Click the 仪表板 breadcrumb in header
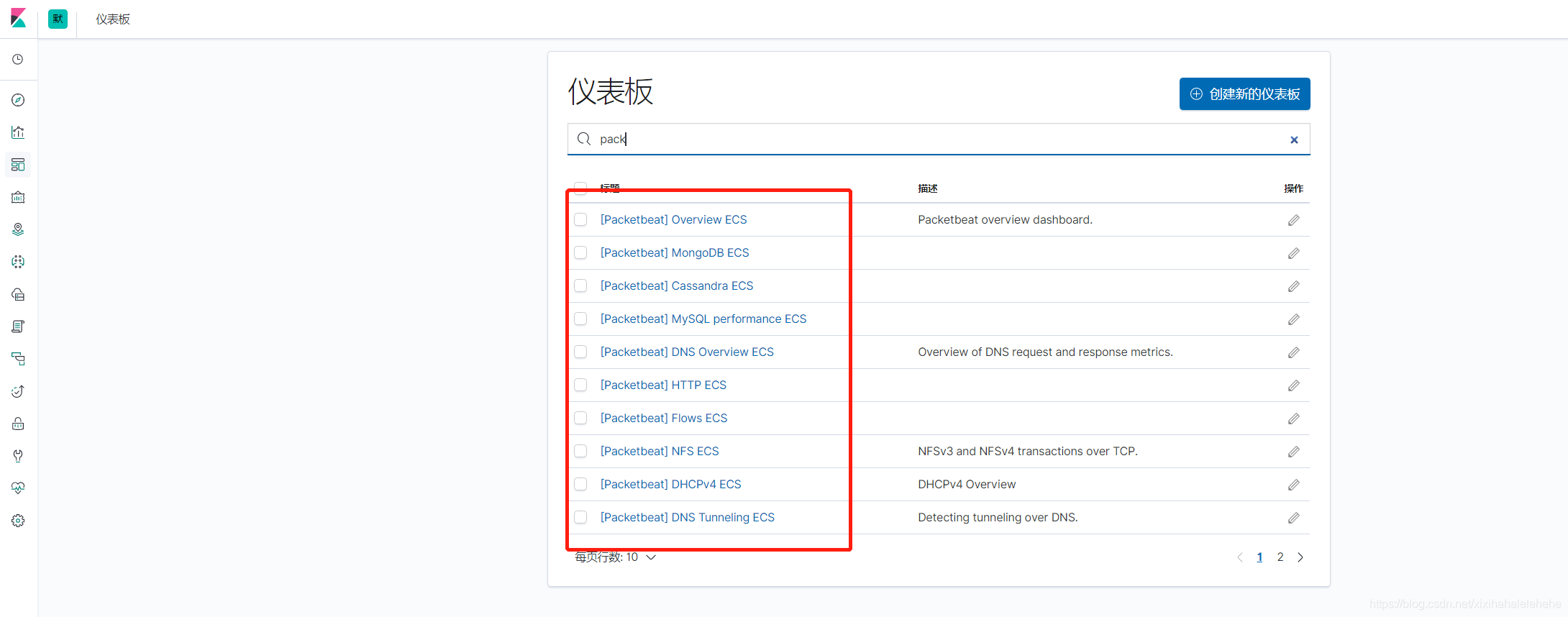 113,19
